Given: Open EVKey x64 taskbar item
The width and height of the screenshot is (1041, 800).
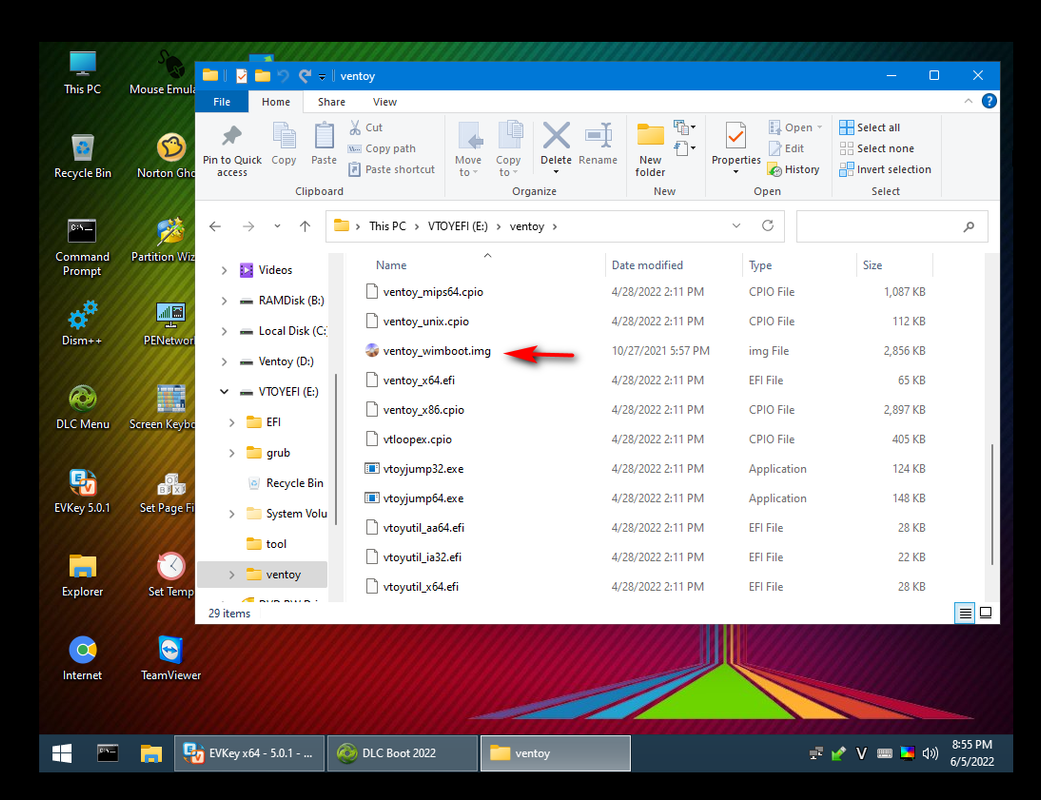Looking at the screenshot, I should coord(250,754).
